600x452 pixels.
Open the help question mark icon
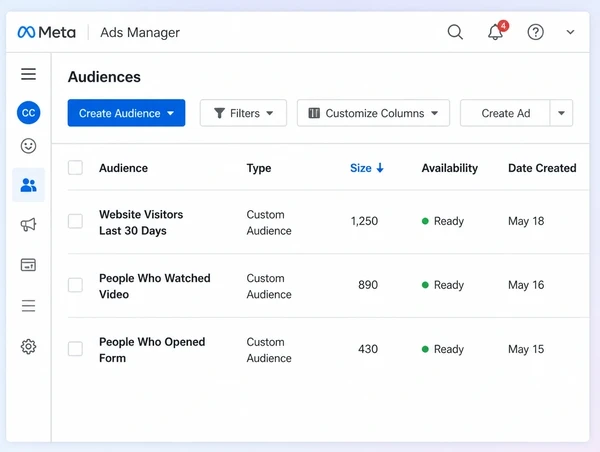(x=535, y=32)
